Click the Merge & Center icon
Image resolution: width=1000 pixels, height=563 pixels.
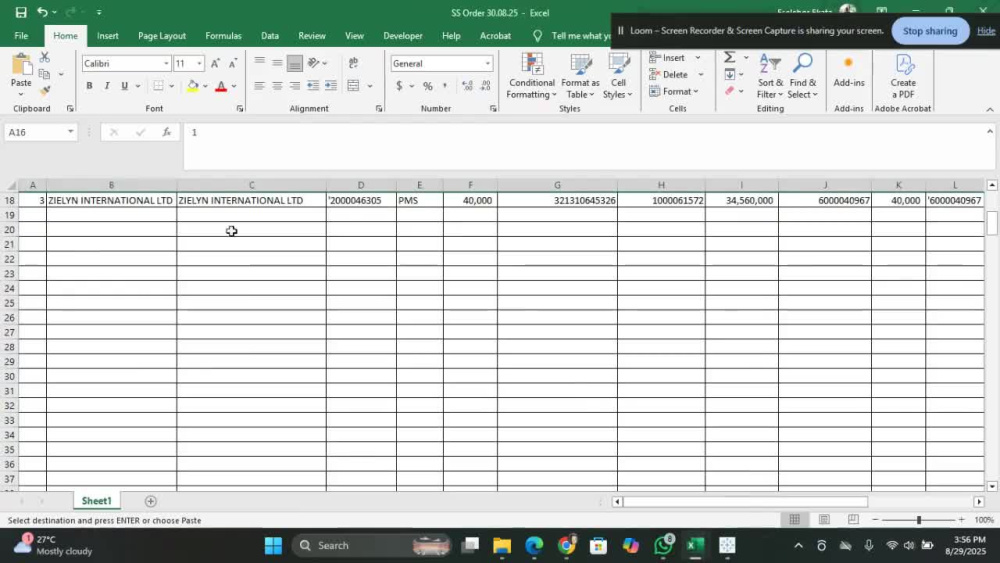pyautogui.click(x=353, y=85)
